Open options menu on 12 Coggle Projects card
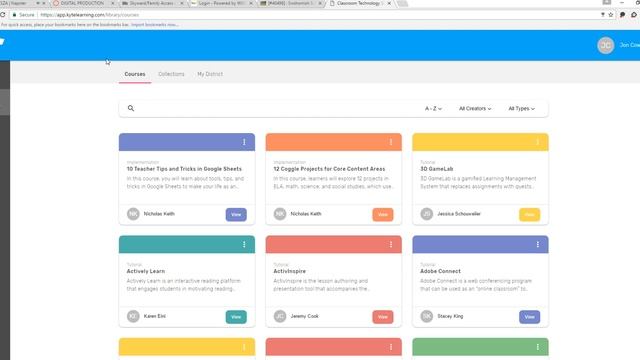The image size is (640, 360). 391,142
